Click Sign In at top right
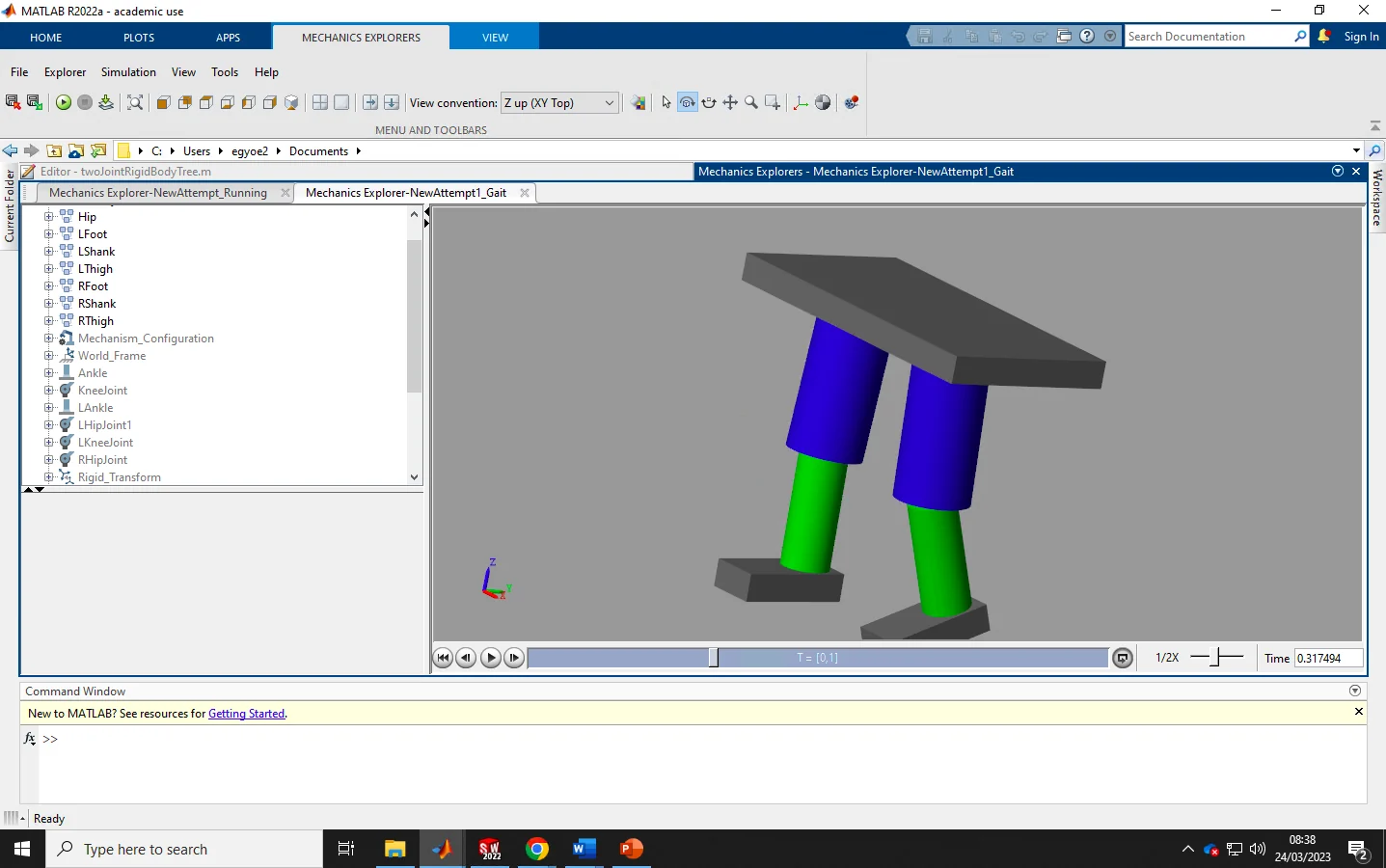This screenshot has height=868, width=1386. click(1361, 37)
